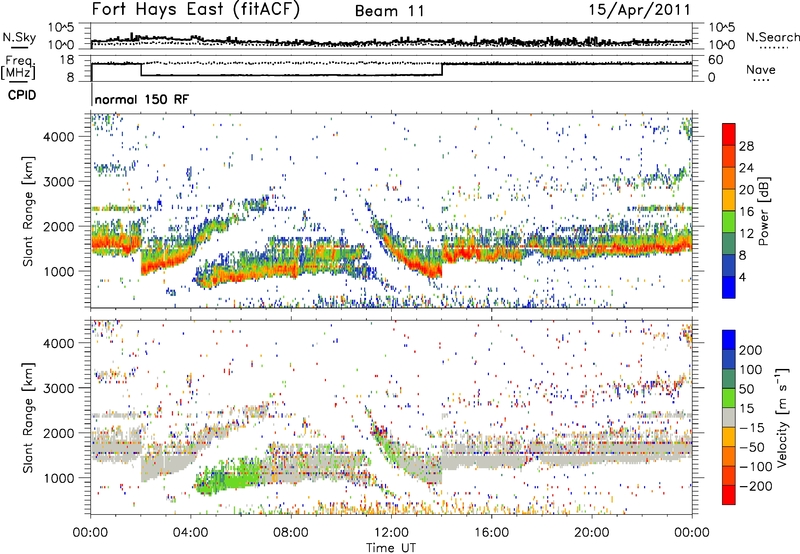This screenshot has height=554, width=800.
Task: Click the 'N.Search' legend label
Action: (x=772, y=37)
